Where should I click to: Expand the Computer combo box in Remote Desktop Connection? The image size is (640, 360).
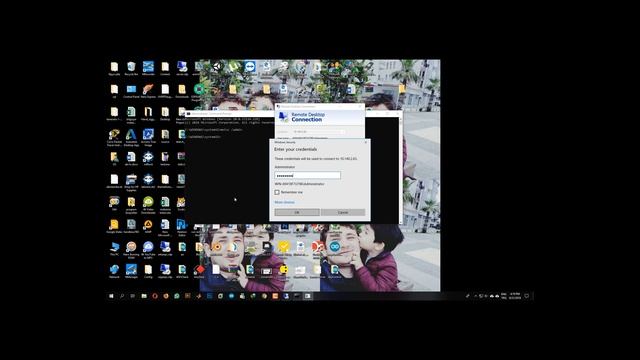(342, 132)
